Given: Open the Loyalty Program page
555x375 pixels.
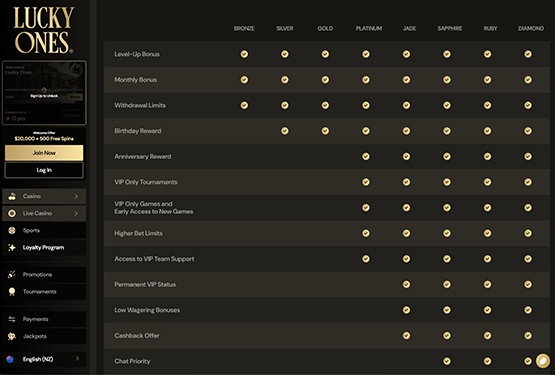Looking at the screenshot, I should tap(44, 248).
